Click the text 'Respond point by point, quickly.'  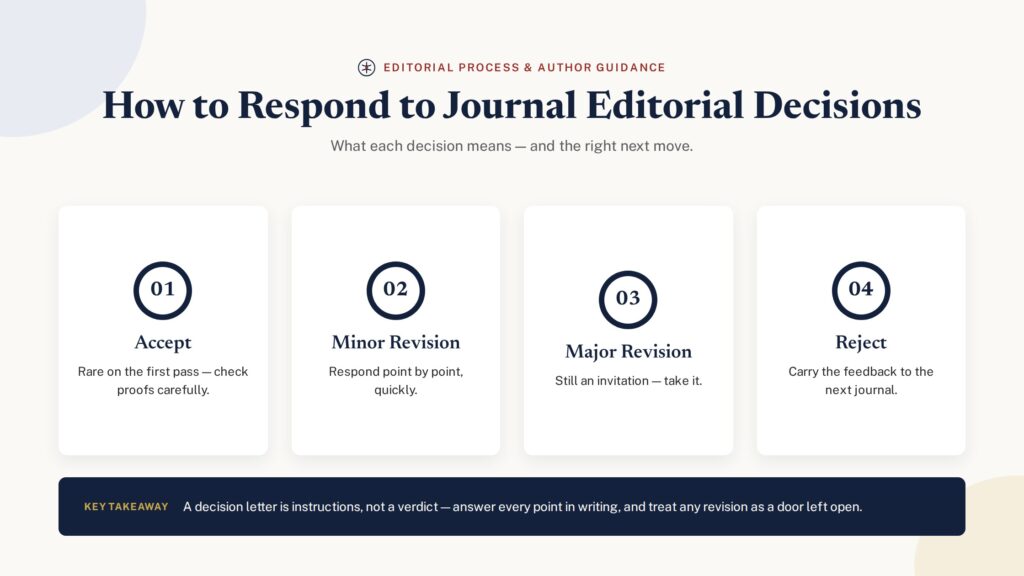click(396, 381)
